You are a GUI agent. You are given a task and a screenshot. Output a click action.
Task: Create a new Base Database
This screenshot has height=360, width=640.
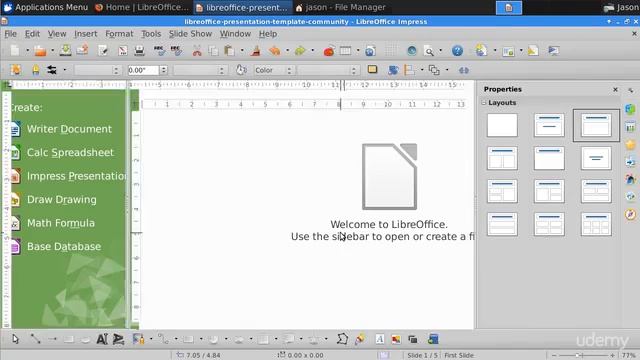pos(56,247)
